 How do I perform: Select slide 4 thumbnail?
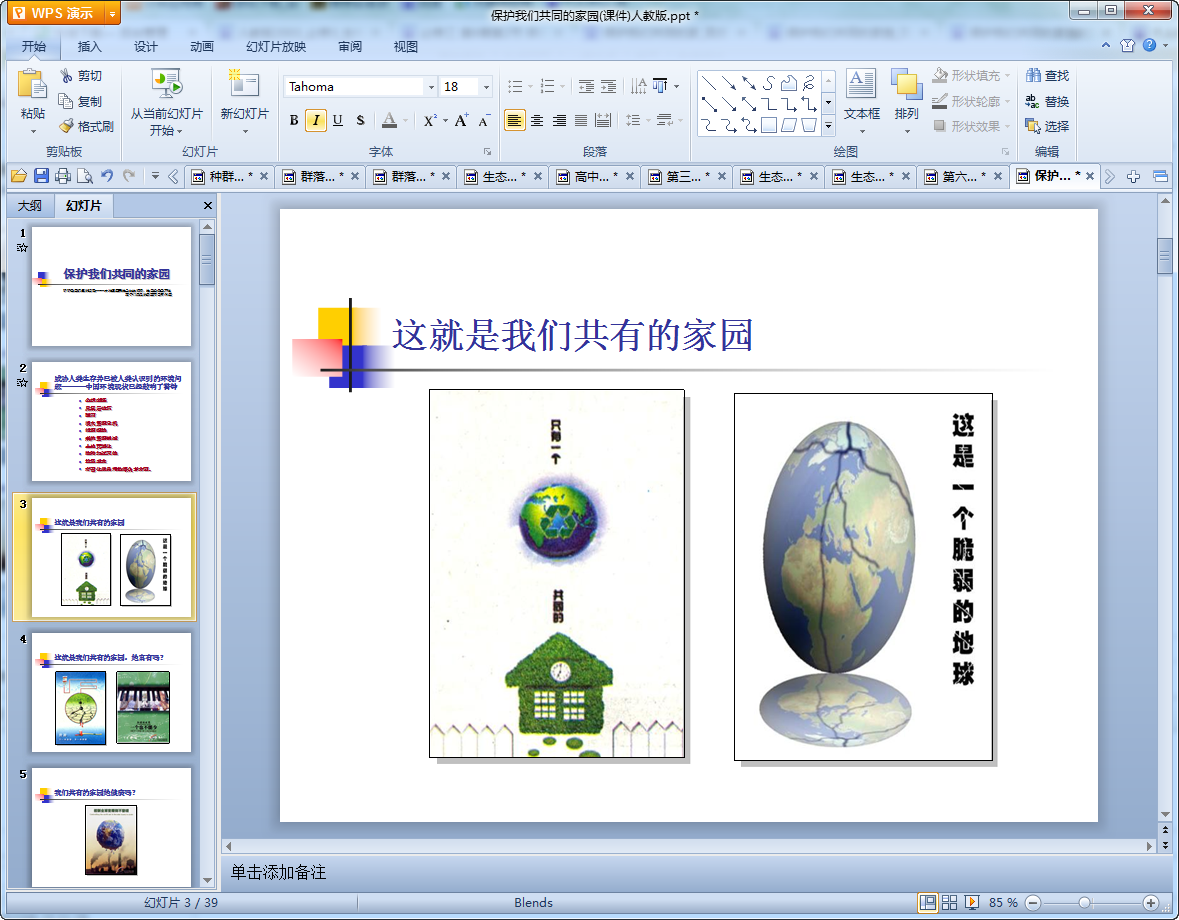point(111,692)
